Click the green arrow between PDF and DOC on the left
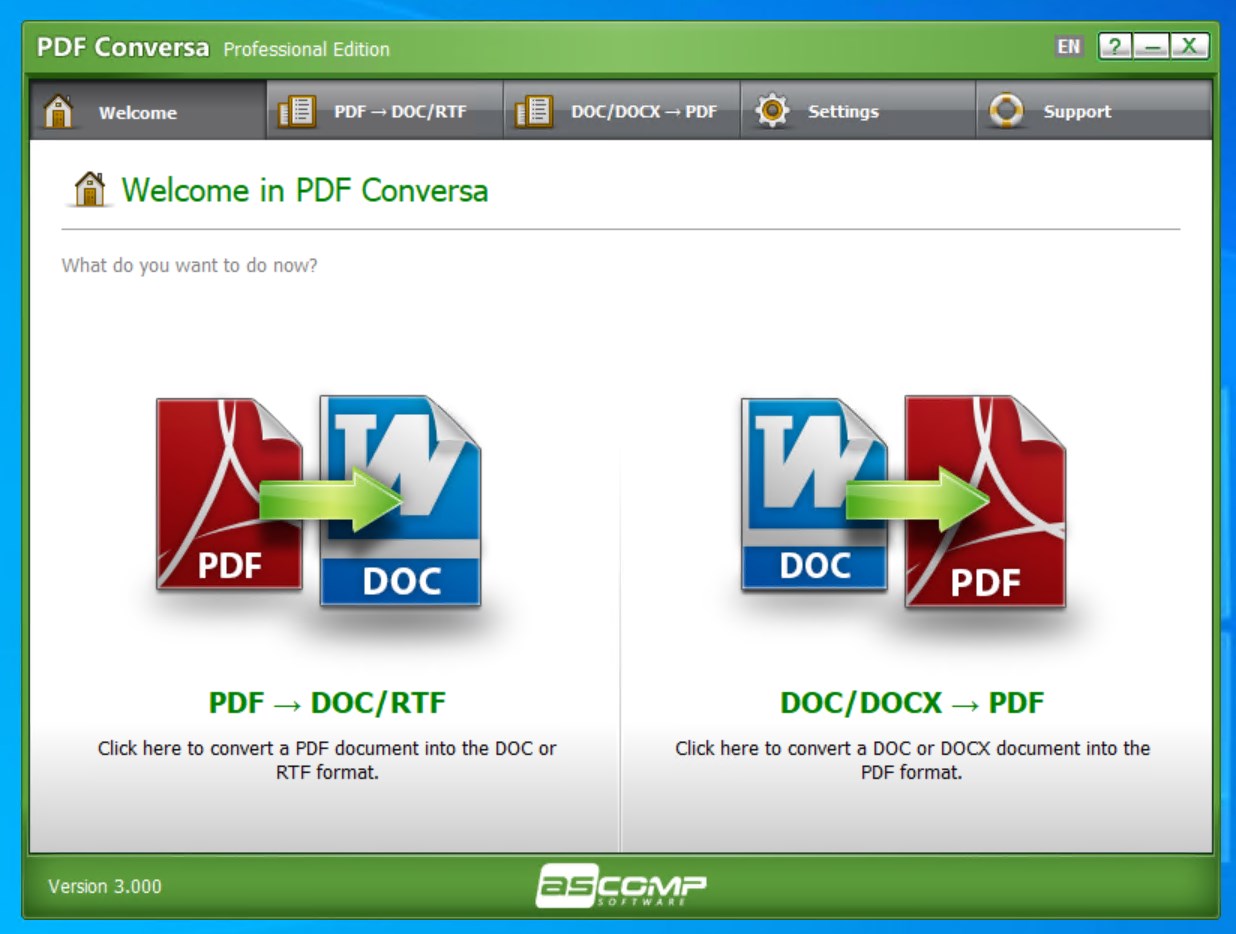Viewport: 1236px width, 934px height. click(x=330, y=495)
